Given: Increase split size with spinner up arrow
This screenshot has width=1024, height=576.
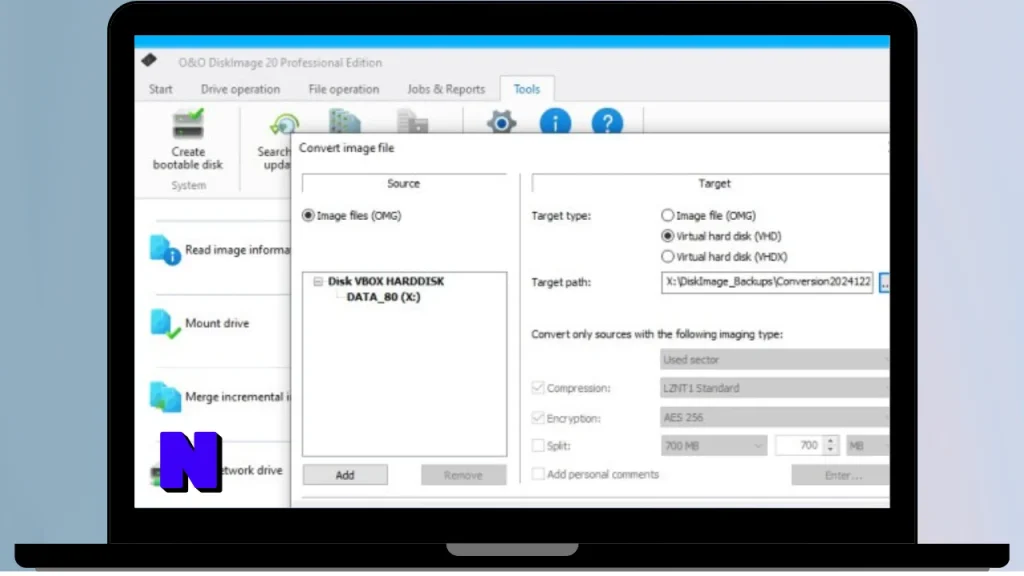Looking at the screenshot, I should [830, 441].
